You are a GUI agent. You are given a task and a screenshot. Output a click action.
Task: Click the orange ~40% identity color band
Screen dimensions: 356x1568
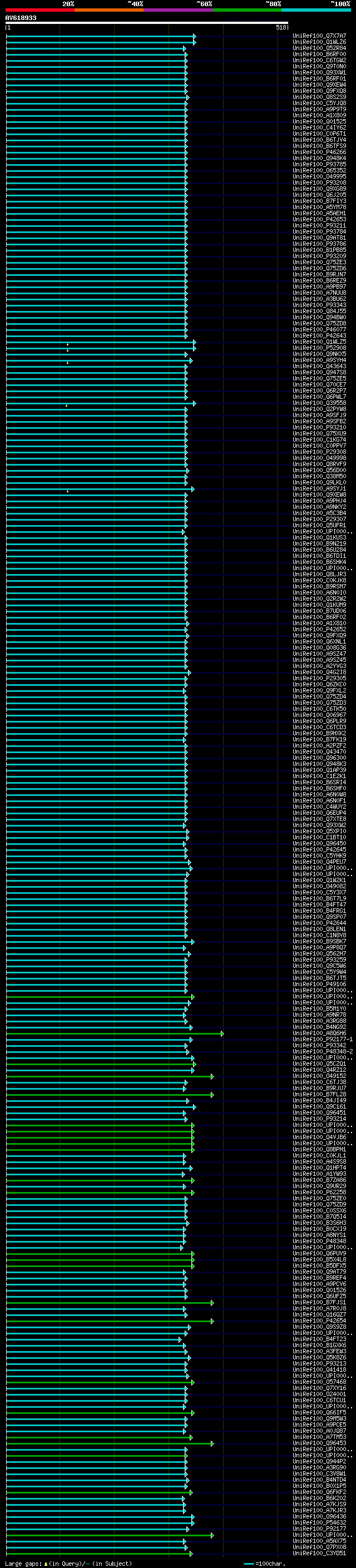109,10
